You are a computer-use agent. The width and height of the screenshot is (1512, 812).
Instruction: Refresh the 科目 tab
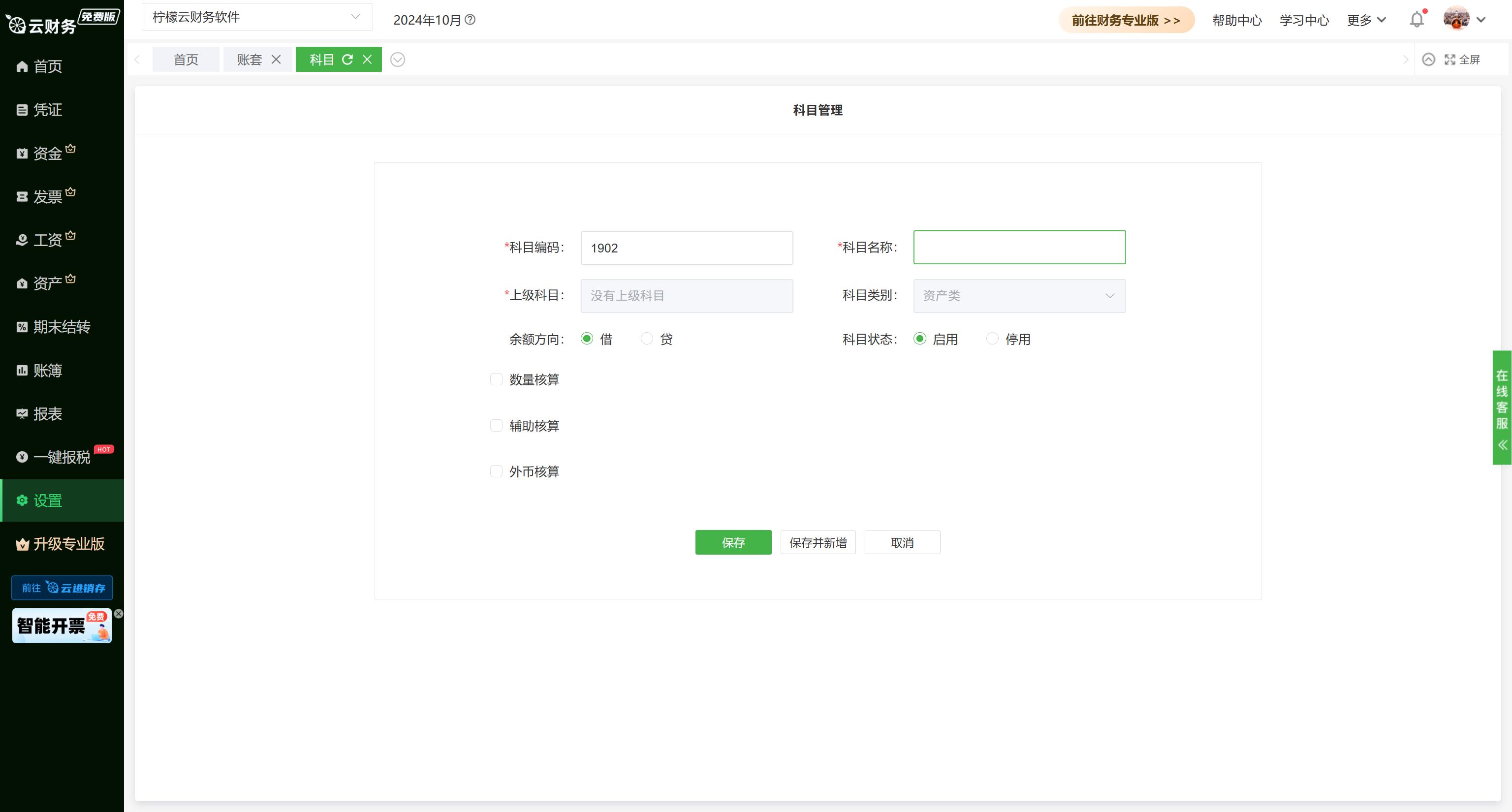[x=348, y=59]
